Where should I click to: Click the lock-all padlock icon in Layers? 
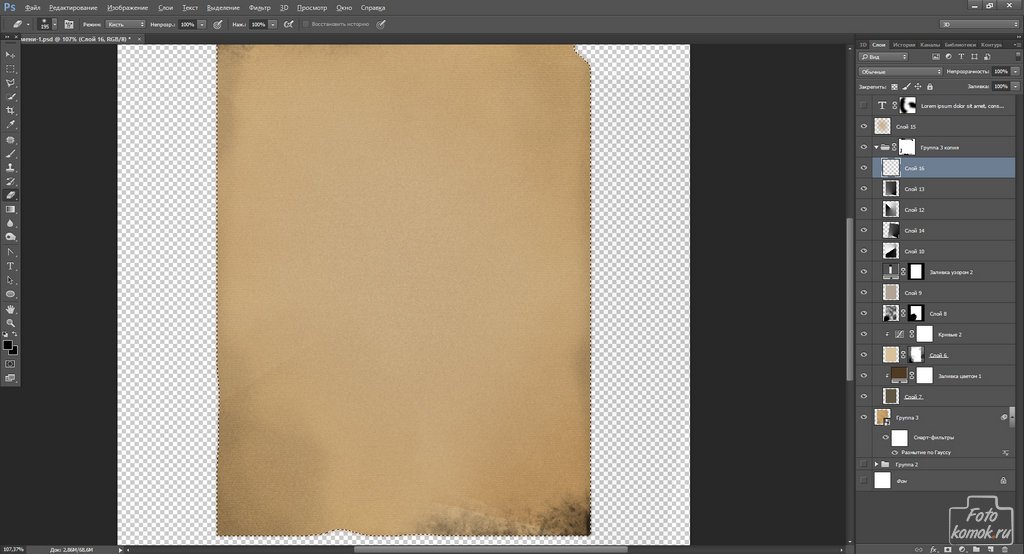930,87
